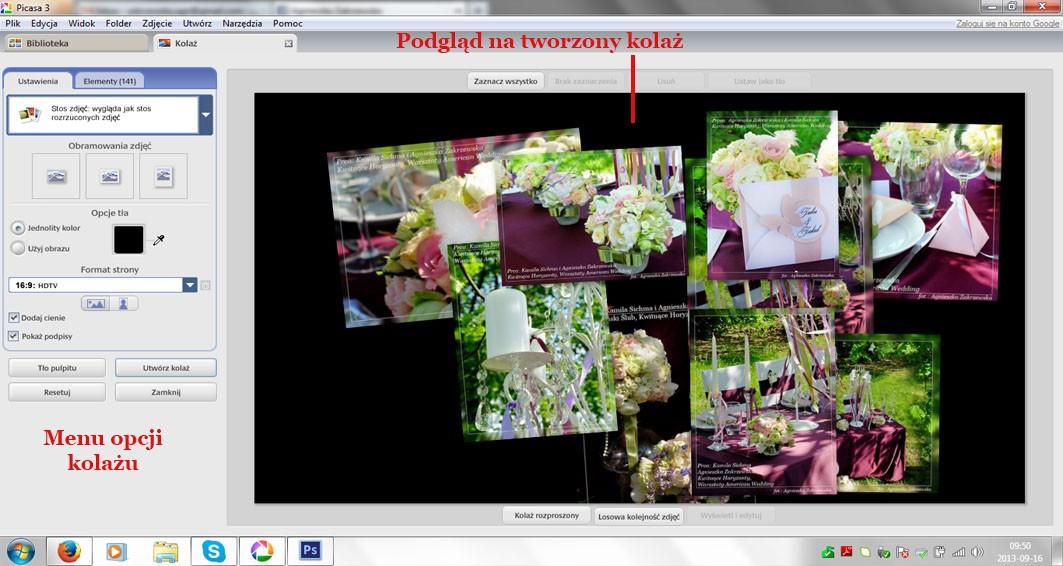Switch to Skype in the taskbar
This screenshot has height=566, width=1063.
point(214,551)
